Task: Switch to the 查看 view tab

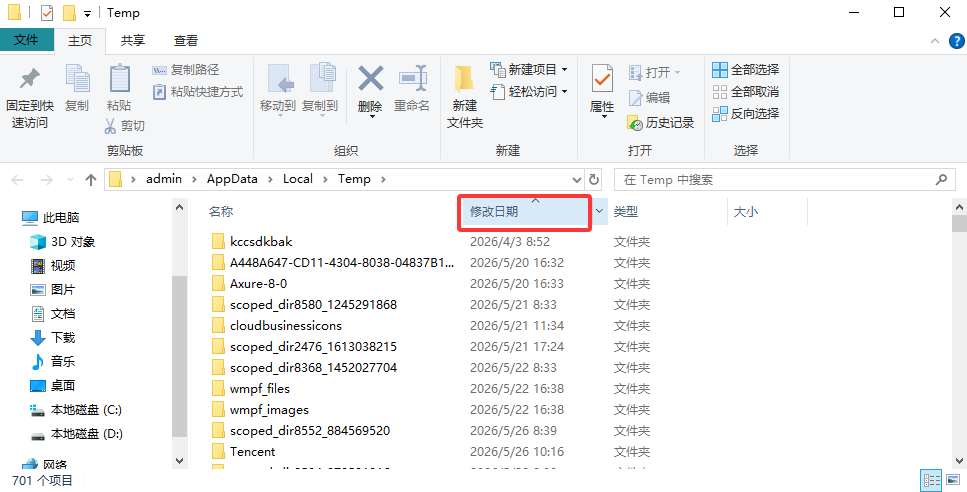Action: coord(186,41)
